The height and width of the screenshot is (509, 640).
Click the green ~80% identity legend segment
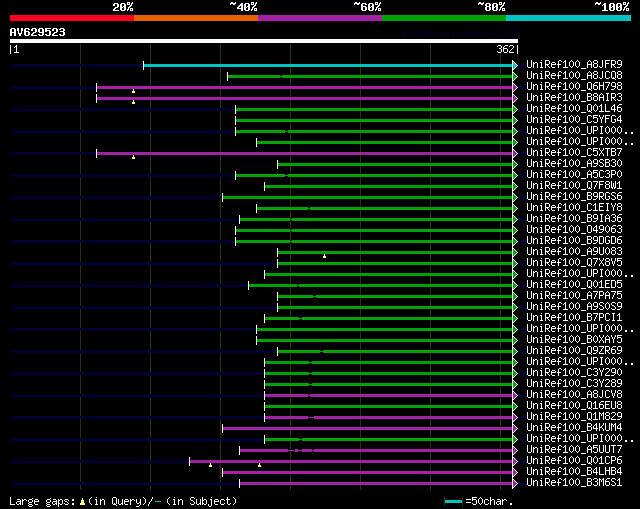(444, 18)
